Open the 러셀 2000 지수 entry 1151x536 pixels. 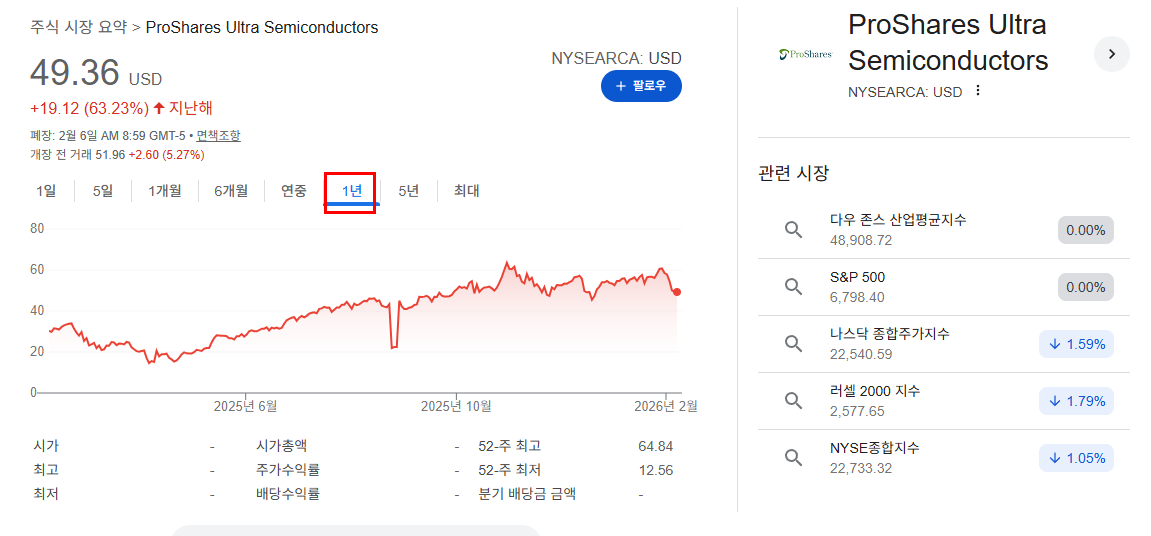point(944,401)
